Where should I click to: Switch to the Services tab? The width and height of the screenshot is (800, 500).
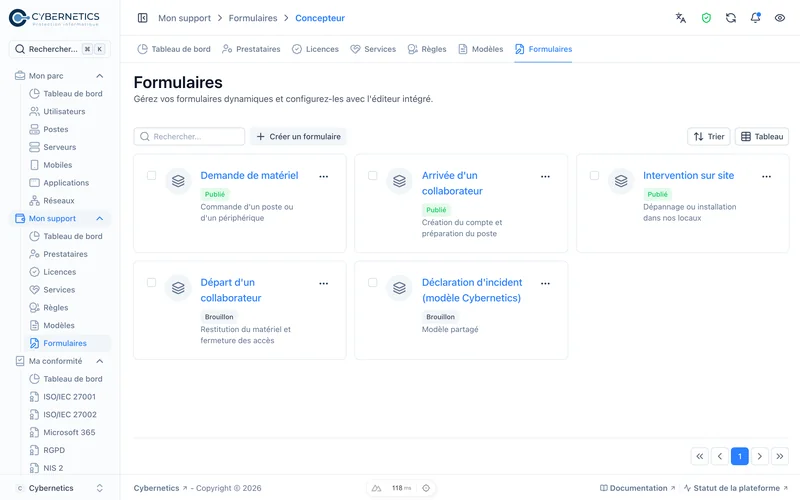coord(373,49)
